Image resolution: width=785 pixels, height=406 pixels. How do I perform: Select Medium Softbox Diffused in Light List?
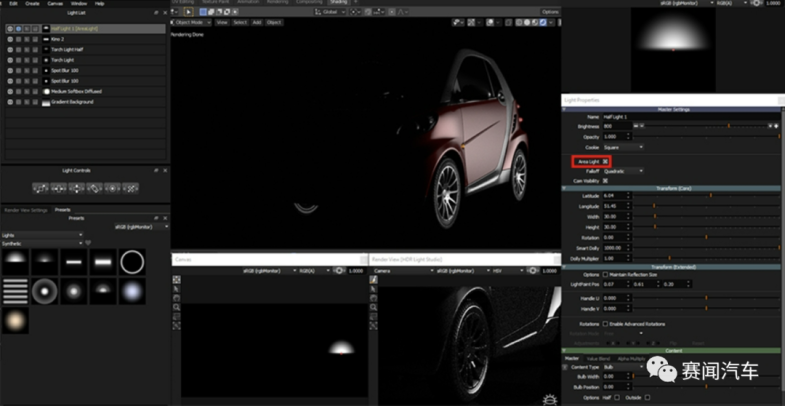pos(76,91)
